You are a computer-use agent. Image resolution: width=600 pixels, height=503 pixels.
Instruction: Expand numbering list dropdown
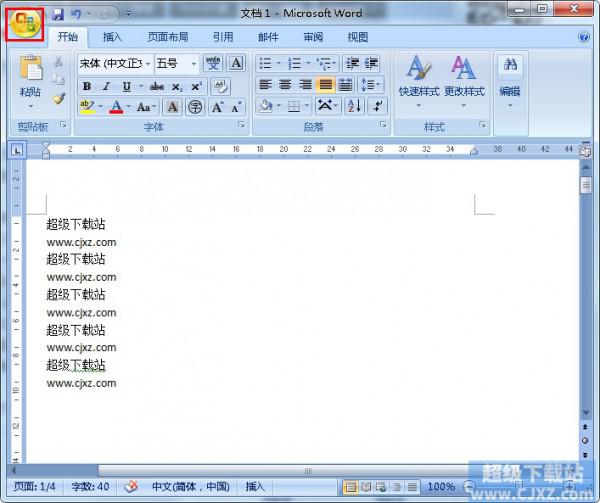[x=308, y=63]
